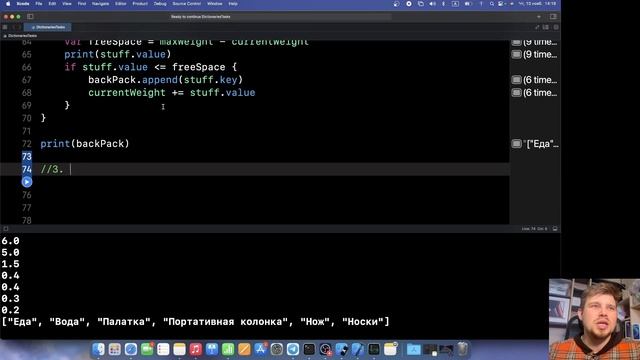Open Numbers from the Dock
The image size is (640, 360).
coord(228,349)
